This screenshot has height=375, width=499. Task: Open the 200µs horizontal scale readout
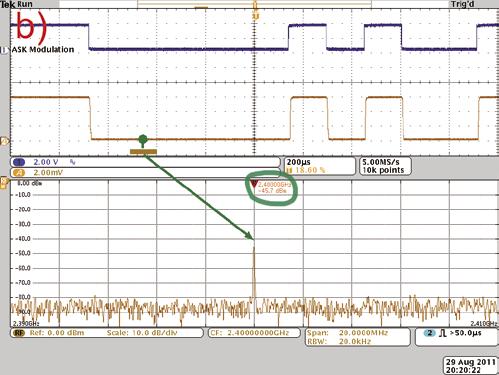(299, 162)
